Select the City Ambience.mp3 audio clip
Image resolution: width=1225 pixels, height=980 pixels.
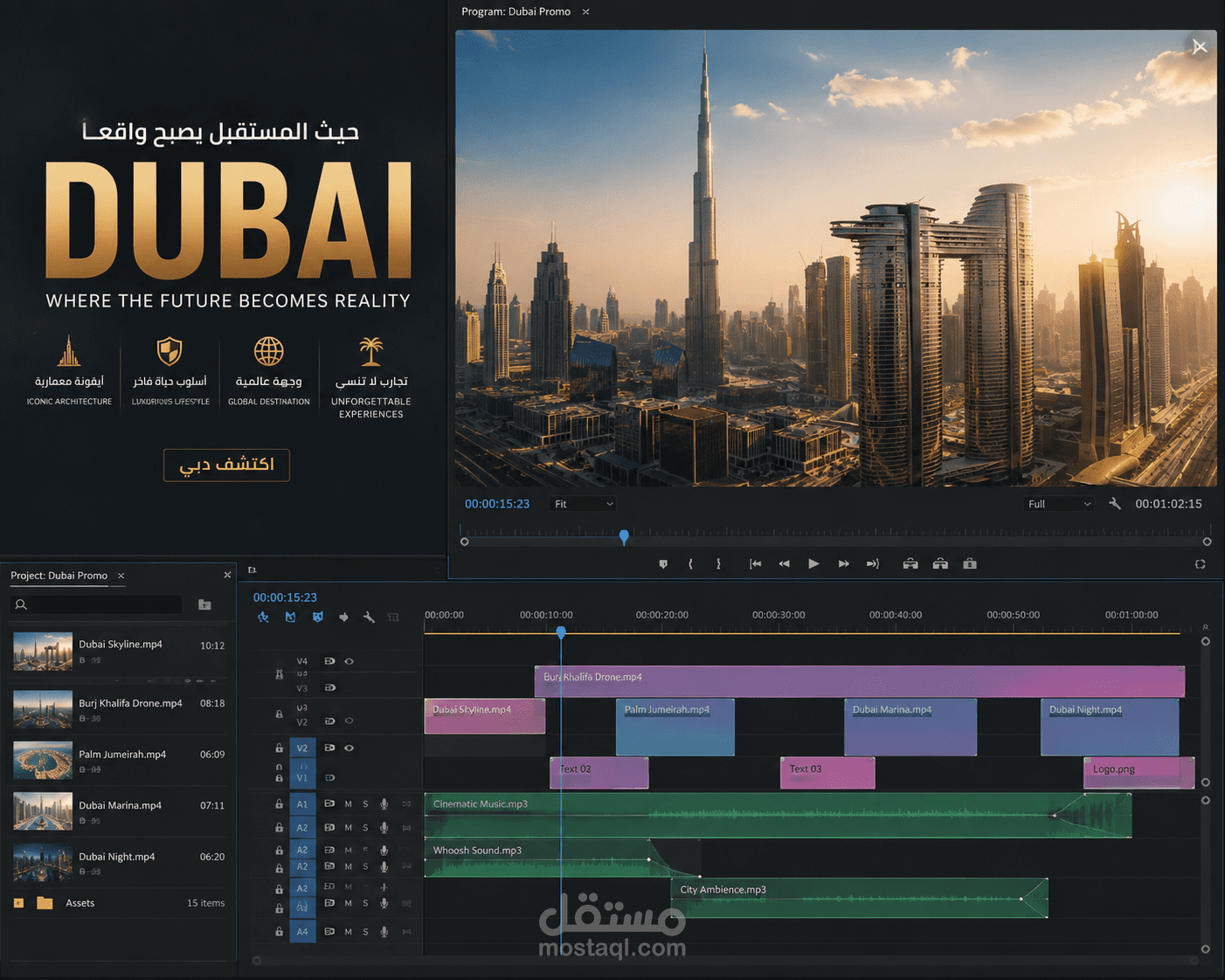(860, 899)
